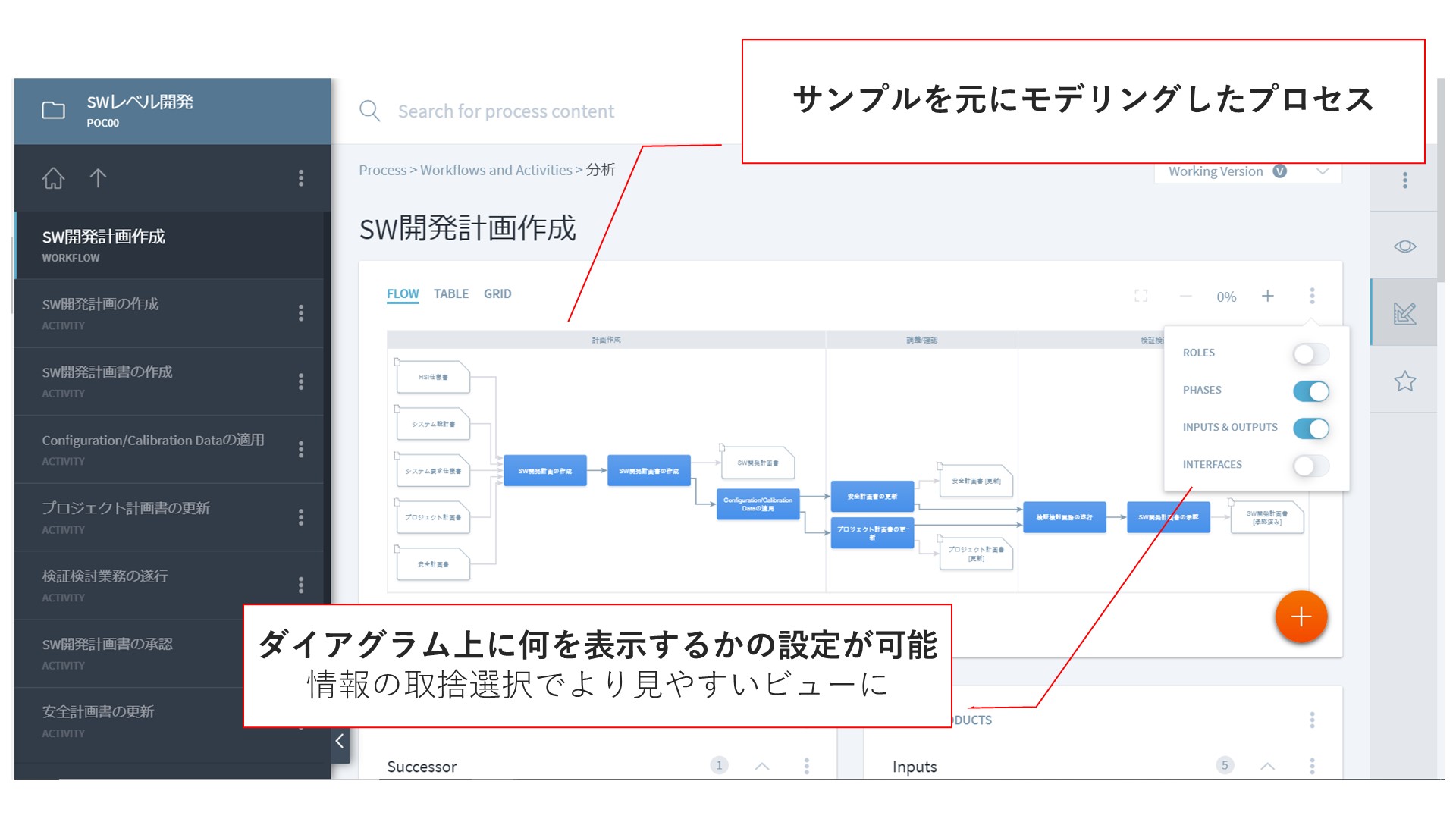Zoom in diagram with plus icon
This screenshot has width=1456, height=819.
1267,296
